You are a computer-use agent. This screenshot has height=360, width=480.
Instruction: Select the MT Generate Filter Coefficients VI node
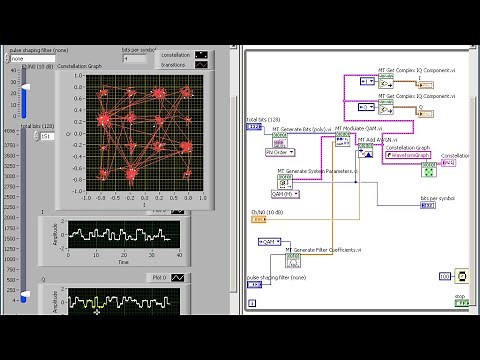[293, 260]
